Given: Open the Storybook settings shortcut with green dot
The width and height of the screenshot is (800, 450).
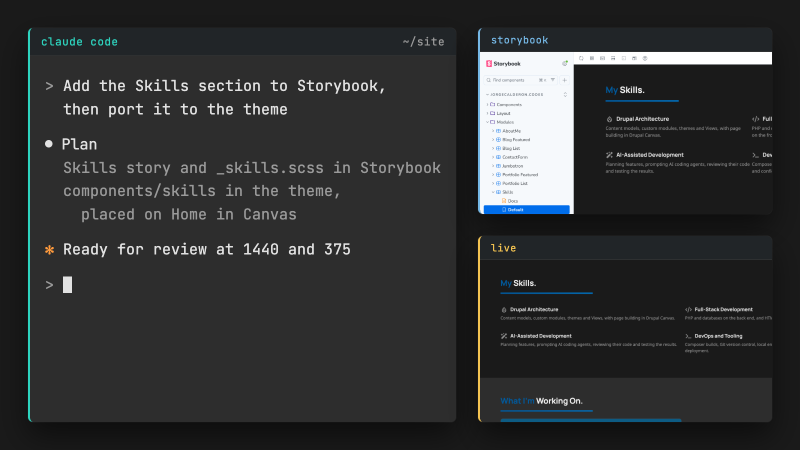Looking at the screenshot, I should 565,64.
